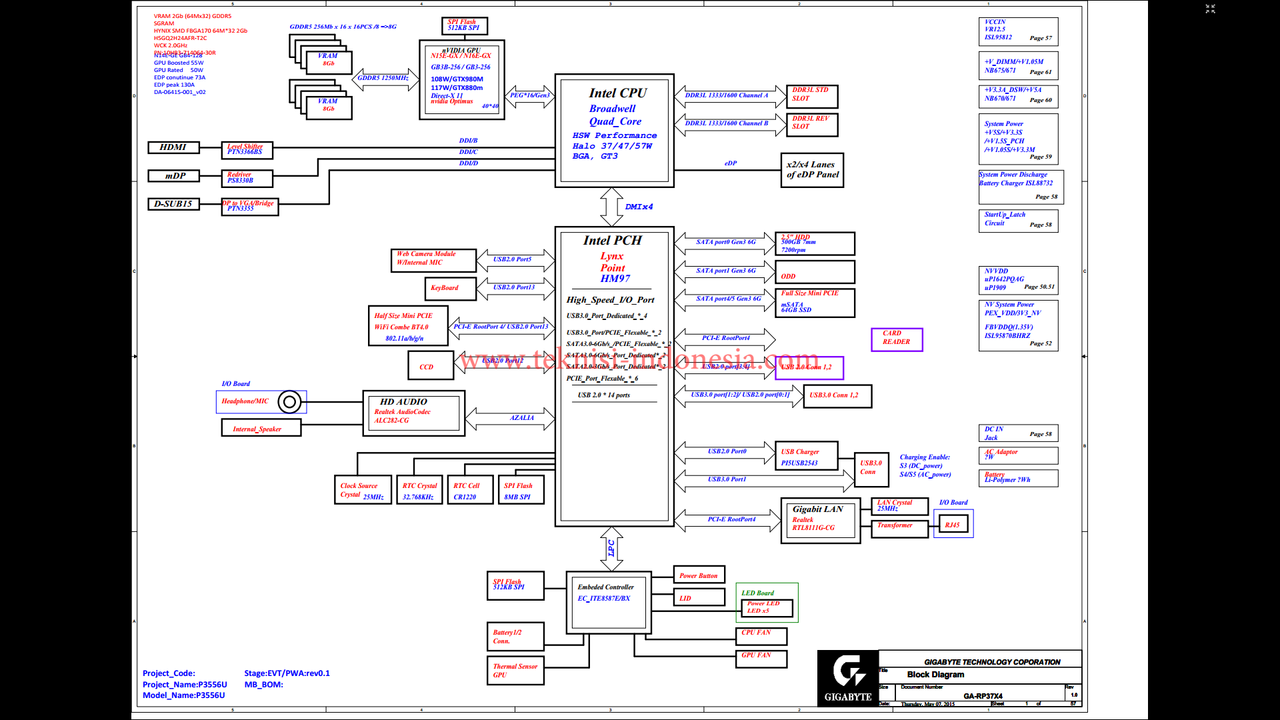Click the USB3.0 Conn 1,2 box

pyautogui.click(x=838, y=396)
